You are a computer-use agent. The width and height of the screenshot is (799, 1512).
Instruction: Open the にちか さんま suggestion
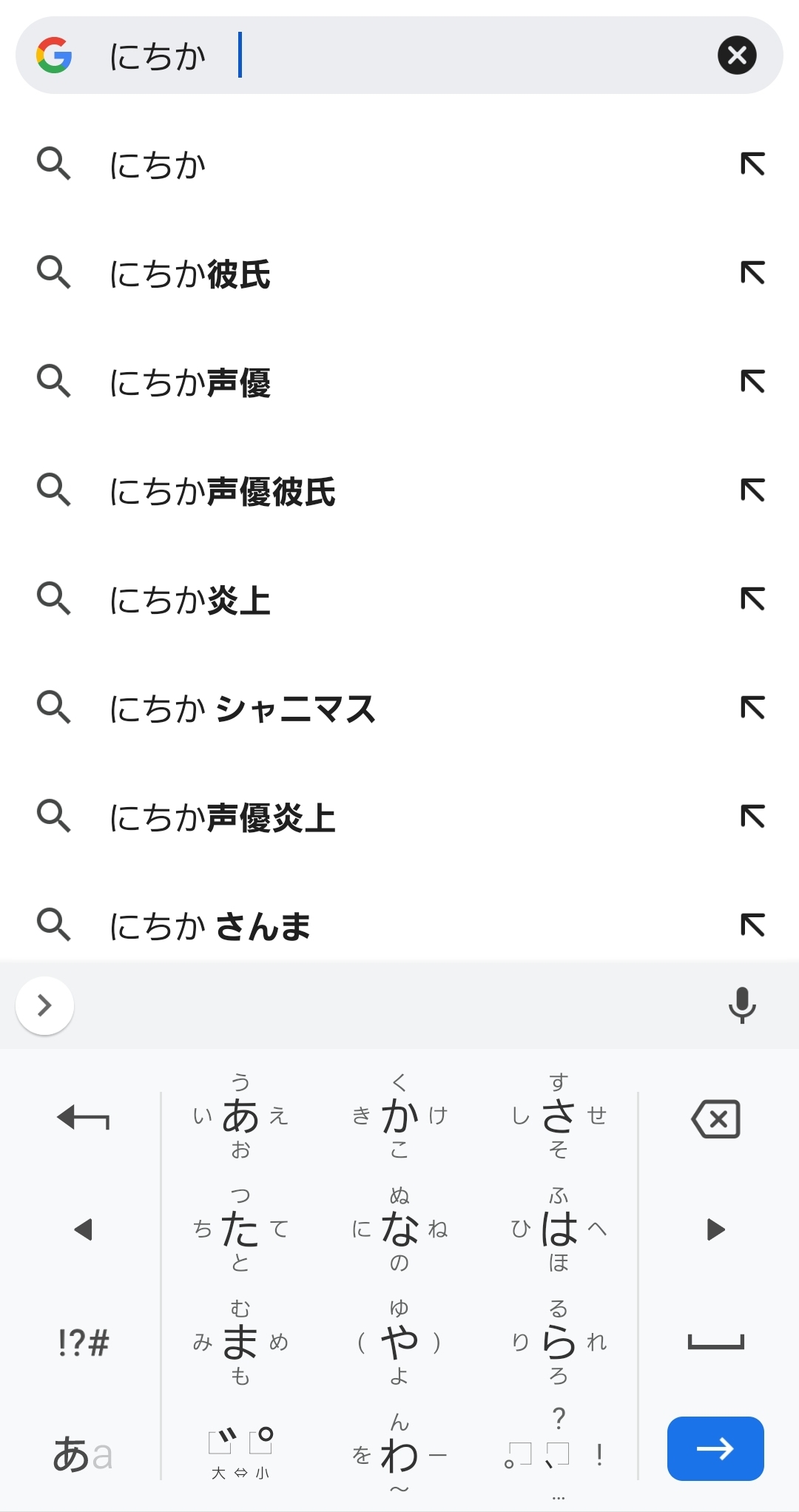pyautogui.click(x=209, y=926)
